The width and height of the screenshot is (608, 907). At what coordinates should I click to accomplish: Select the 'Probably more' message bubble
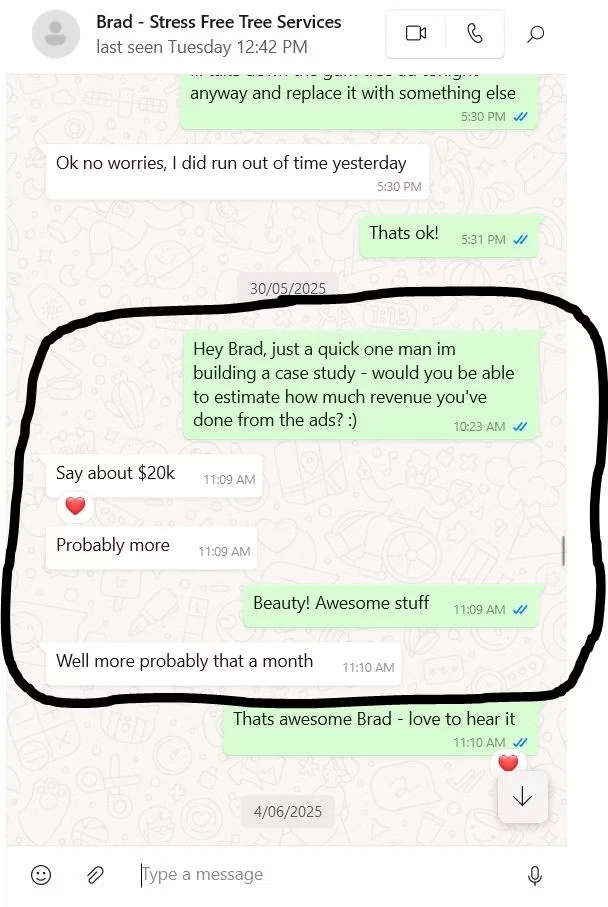(152, 547)
